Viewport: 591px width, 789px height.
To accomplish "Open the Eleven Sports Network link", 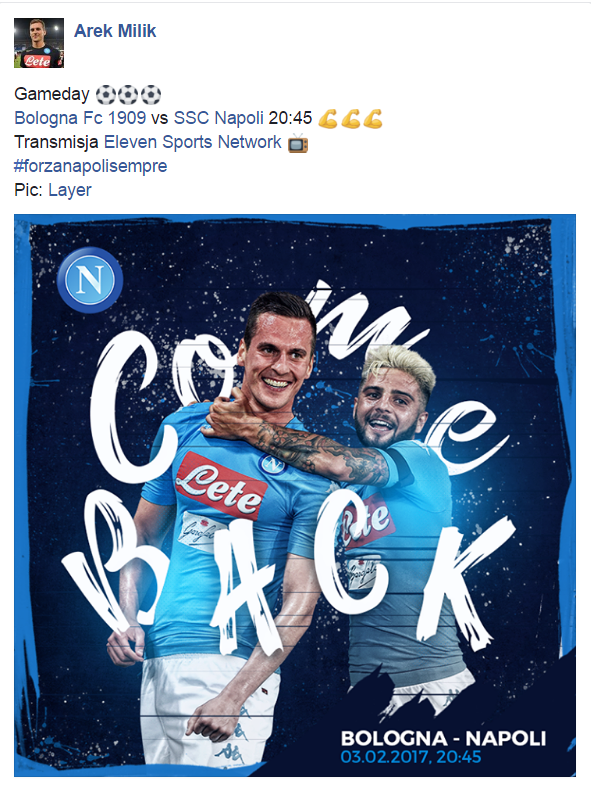I will pyautogui.click(x=193, y=142).
